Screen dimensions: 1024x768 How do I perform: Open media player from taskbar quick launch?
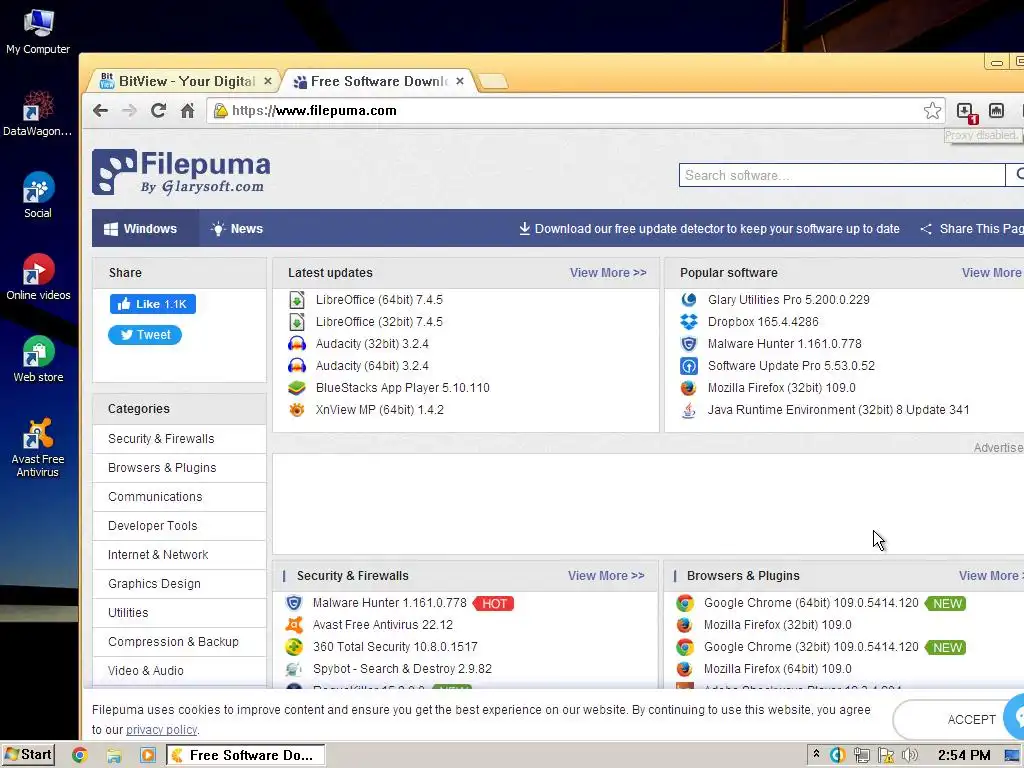[x=148, y=756]
